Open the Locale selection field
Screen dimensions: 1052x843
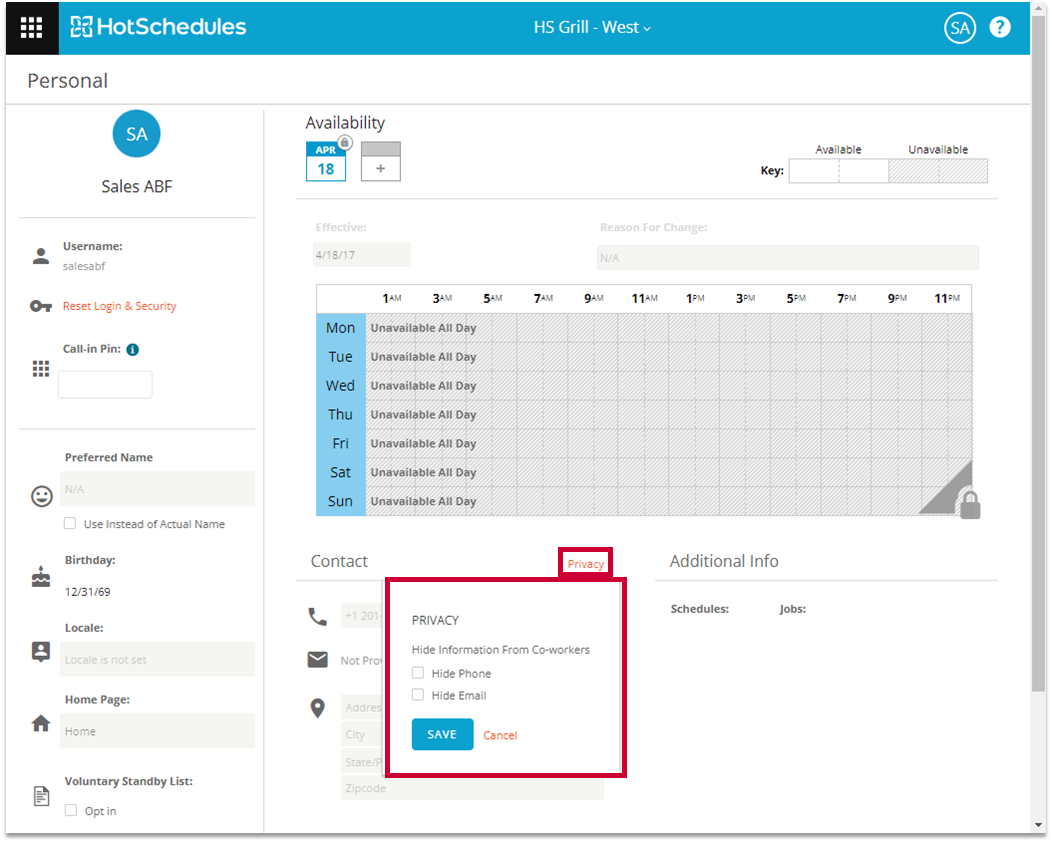point(158,660)
